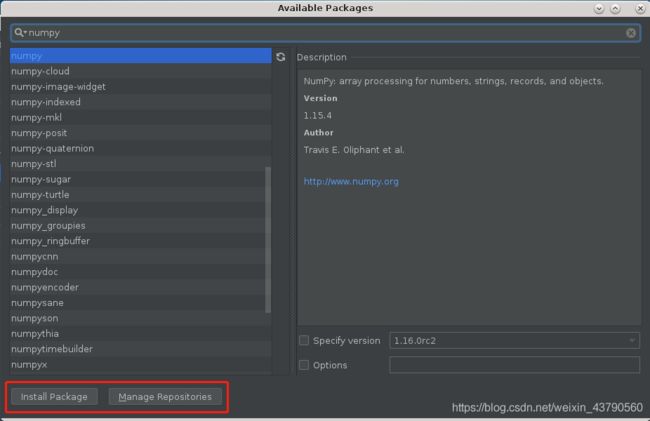This screenshot has height=421, width=650.
Task: Choose numpyson from the list
Action: click(141, 318)
